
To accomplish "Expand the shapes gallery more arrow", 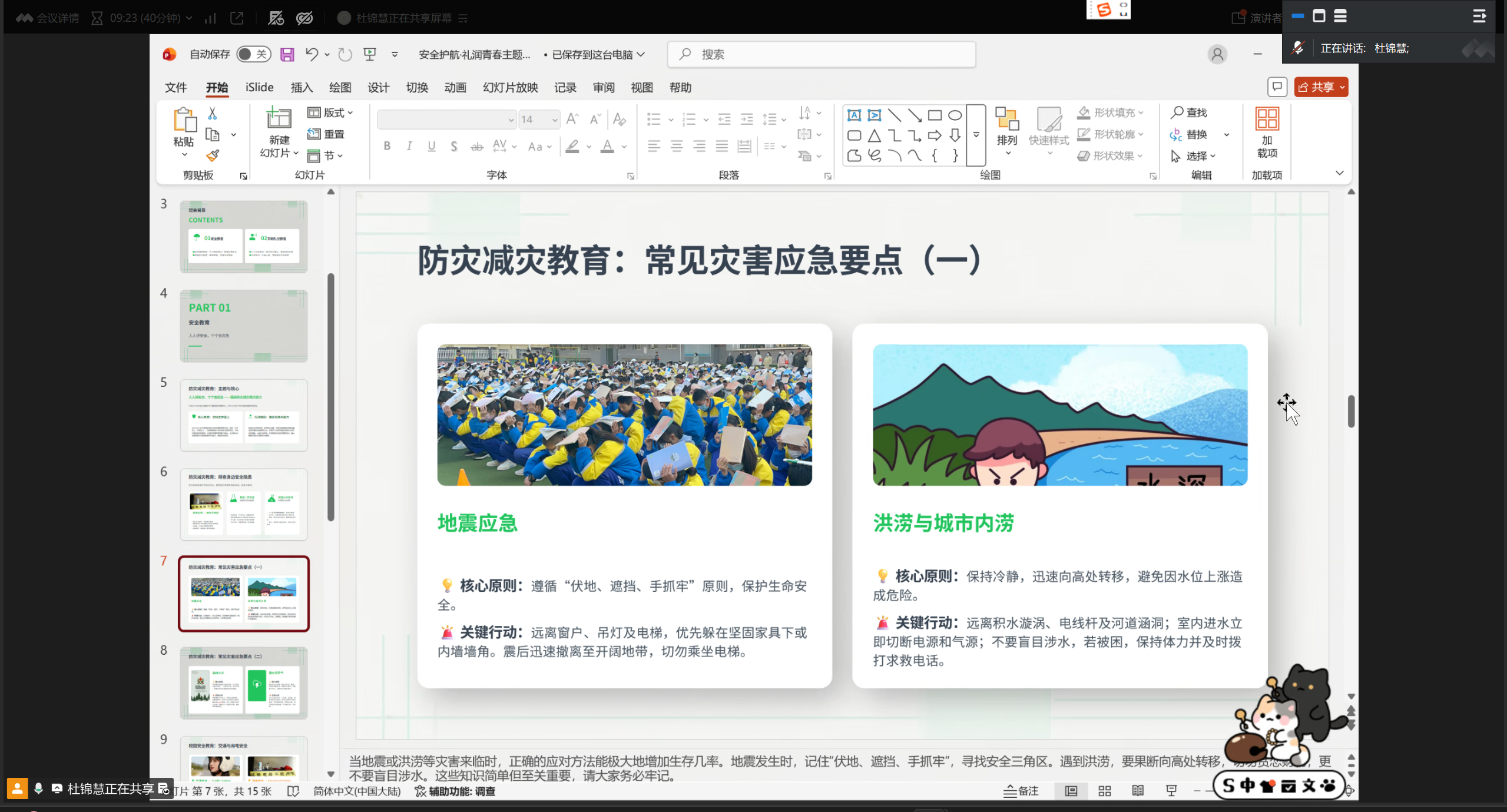I will coord(976,135).
